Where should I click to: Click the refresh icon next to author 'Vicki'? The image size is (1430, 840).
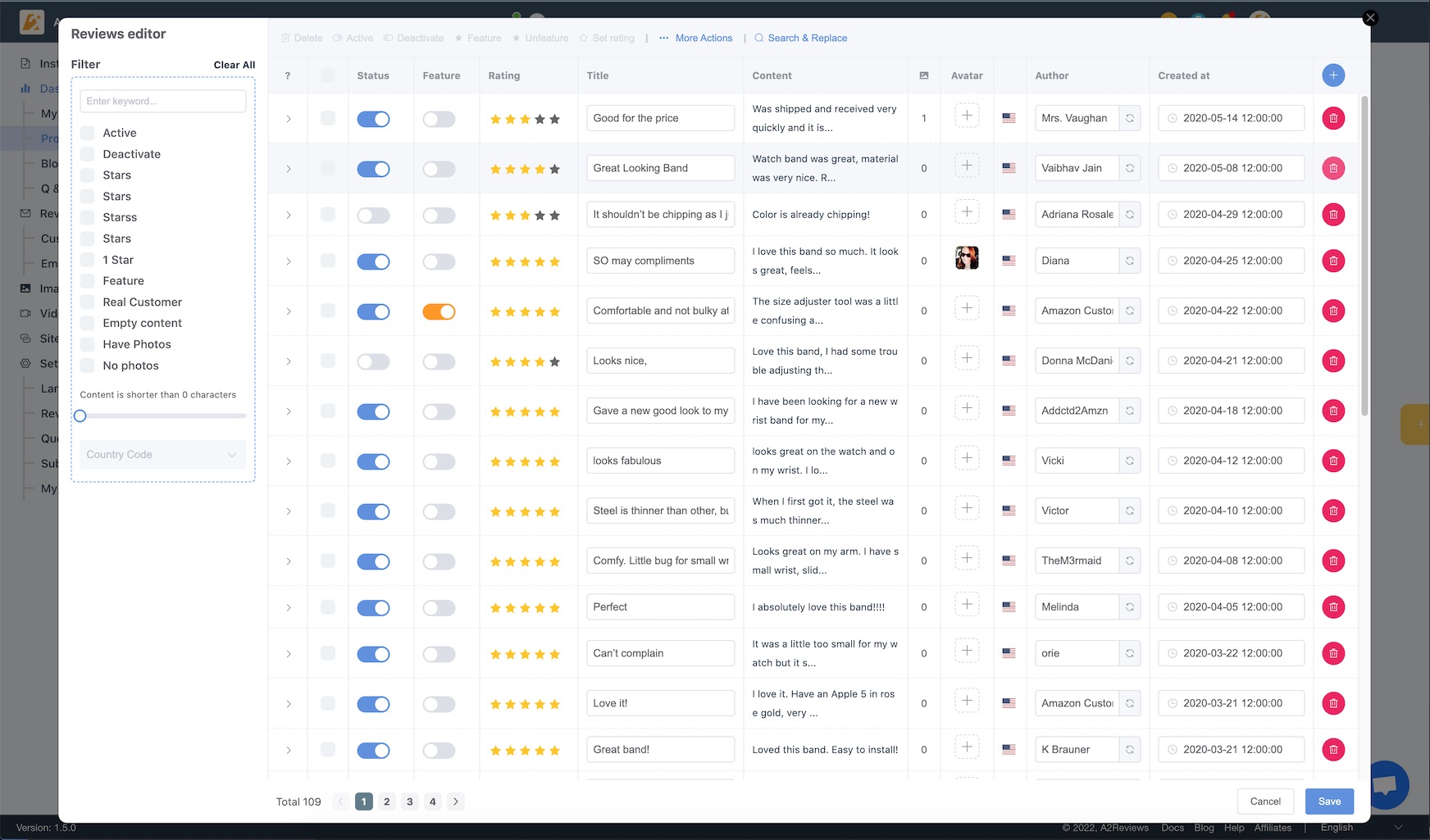click(x=1130, y=461)
